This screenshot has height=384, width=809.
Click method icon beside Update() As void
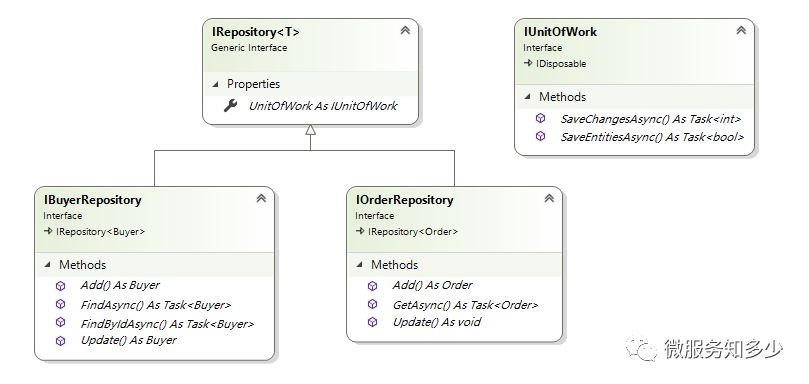pyautogui.click(x=373, y=322)
